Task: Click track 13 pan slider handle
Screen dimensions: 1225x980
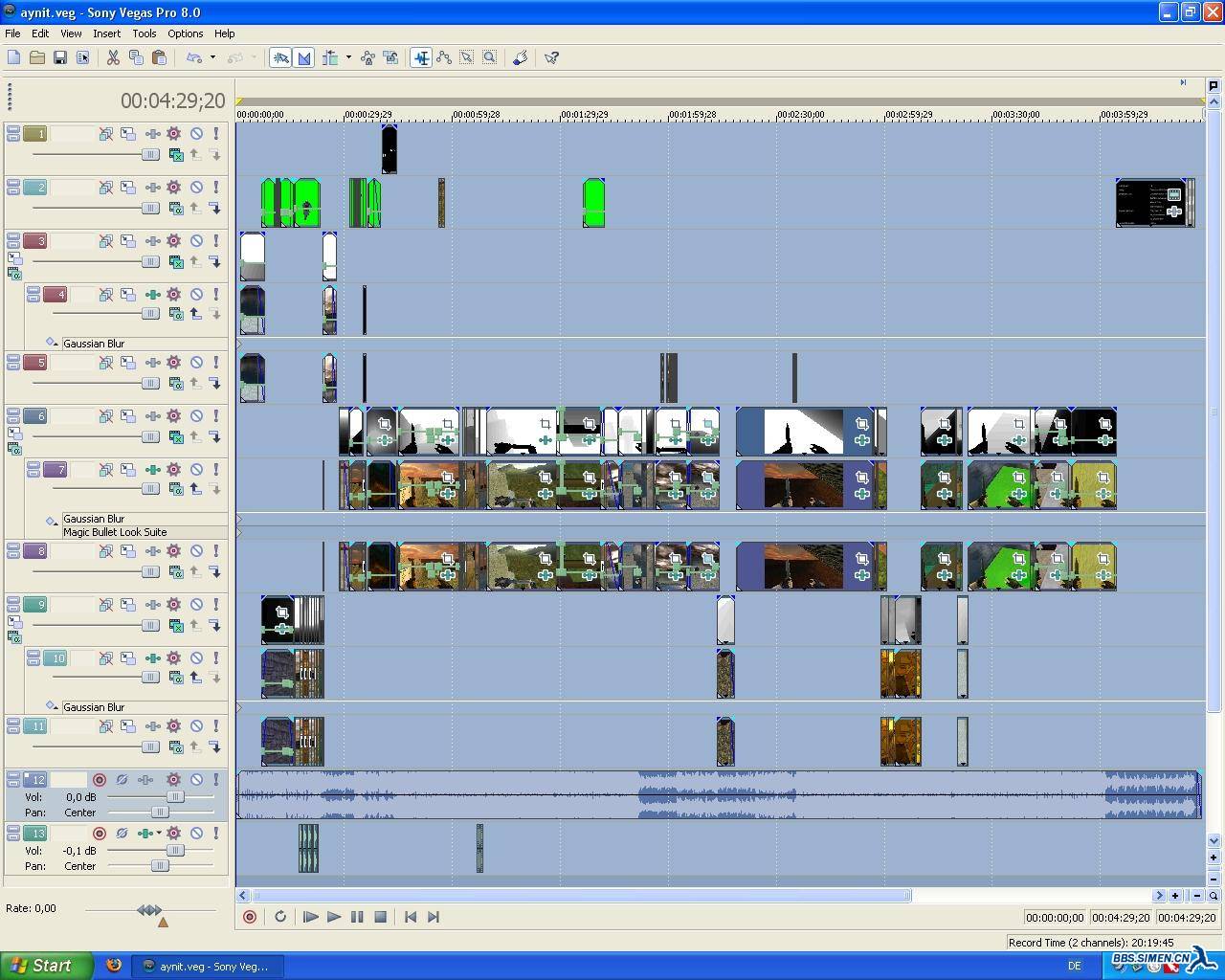Action: [x=160, y=865]
